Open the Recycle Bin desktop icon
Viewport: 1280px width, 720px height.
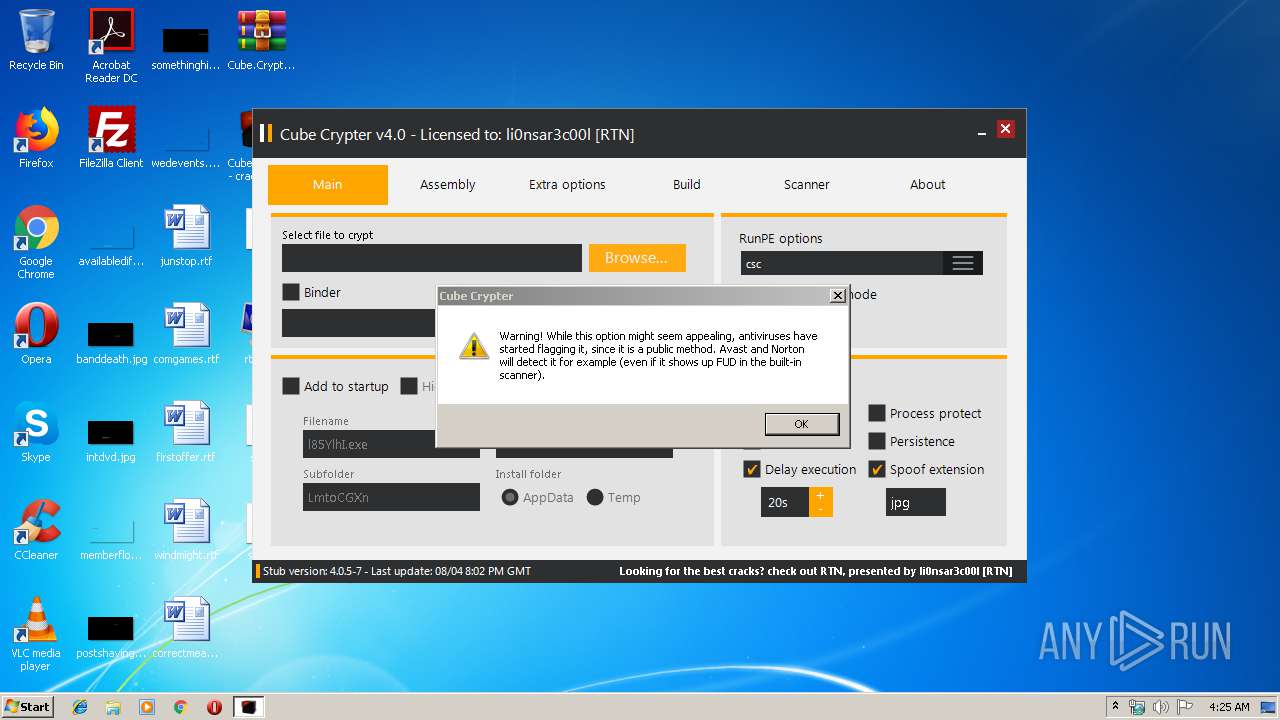point(36,40)
